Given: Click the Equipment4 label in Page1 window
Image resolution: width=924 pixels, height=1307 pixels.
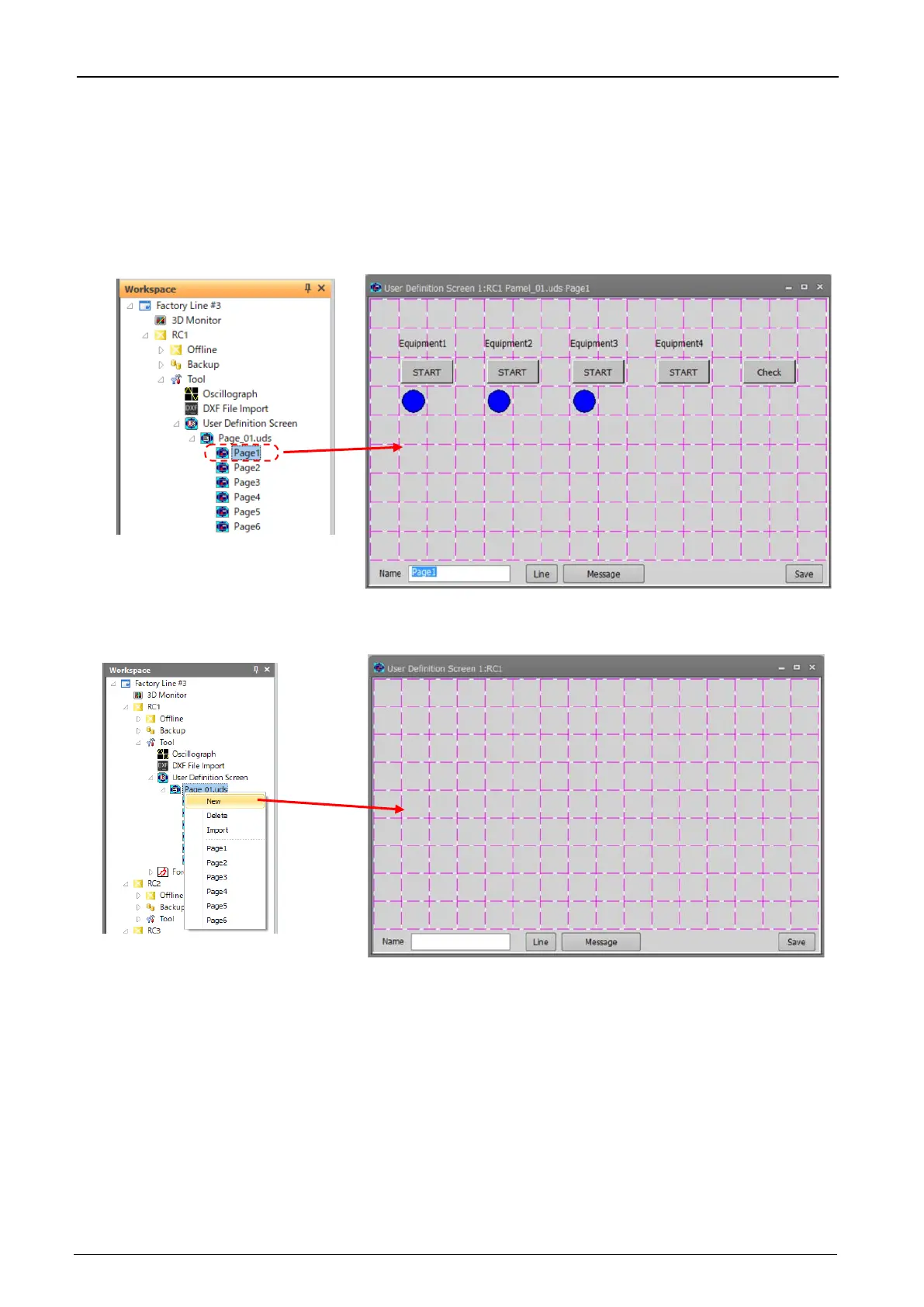Looking at the screenshot, I should point(679,344).
